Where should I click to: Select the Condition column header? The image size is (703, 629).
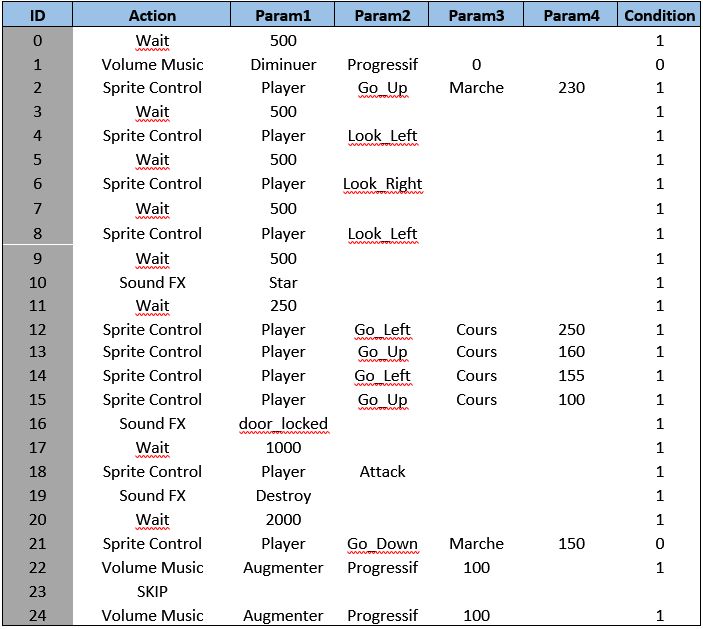pyautogui.click(x=659, y=15)
